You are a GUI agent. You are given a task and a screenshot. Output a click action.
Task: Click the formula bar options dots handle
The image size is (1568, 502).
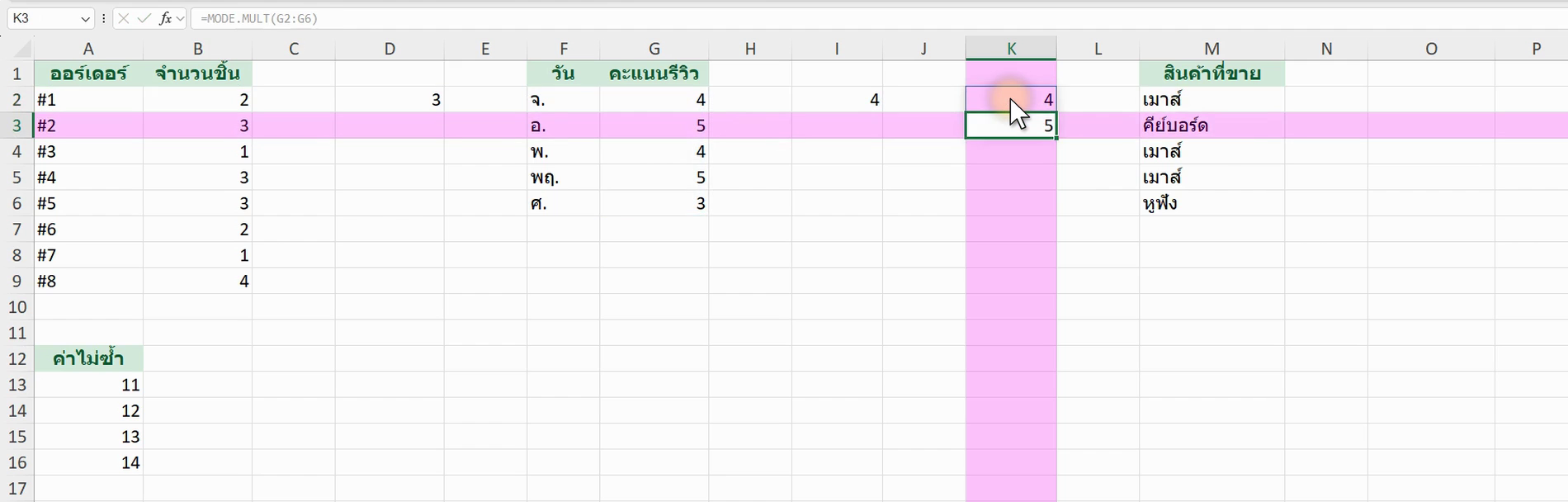point(103,18)
